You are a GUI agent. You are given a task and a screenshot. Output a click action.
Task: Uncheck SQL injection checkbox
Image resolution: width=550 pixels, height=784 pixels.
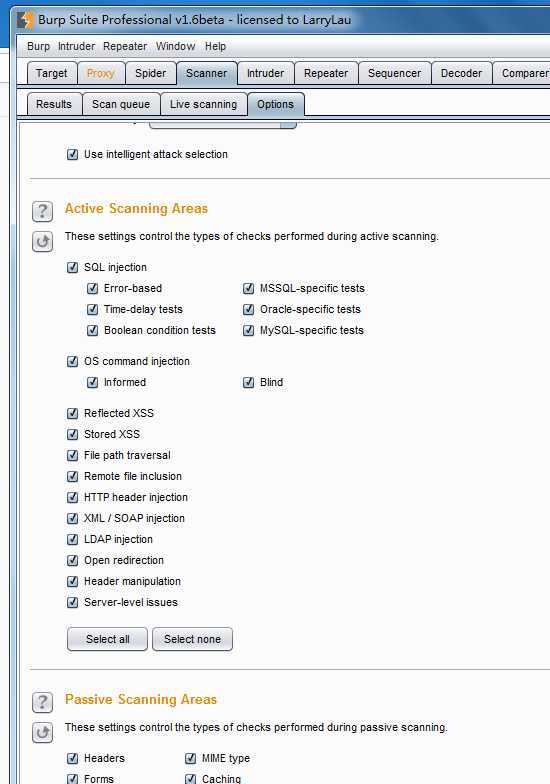72,267
